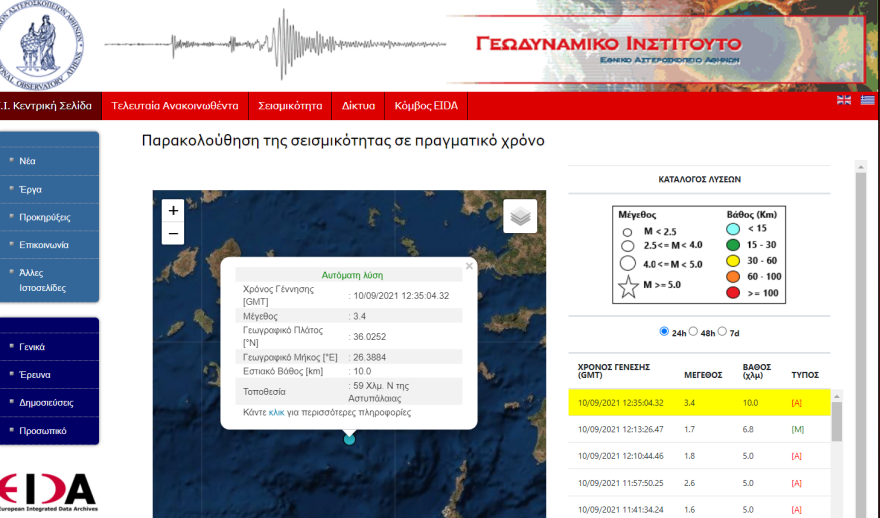This screenshot has width=880, height=518.
Task: Switch language to English flag
Action: [844, 100]
